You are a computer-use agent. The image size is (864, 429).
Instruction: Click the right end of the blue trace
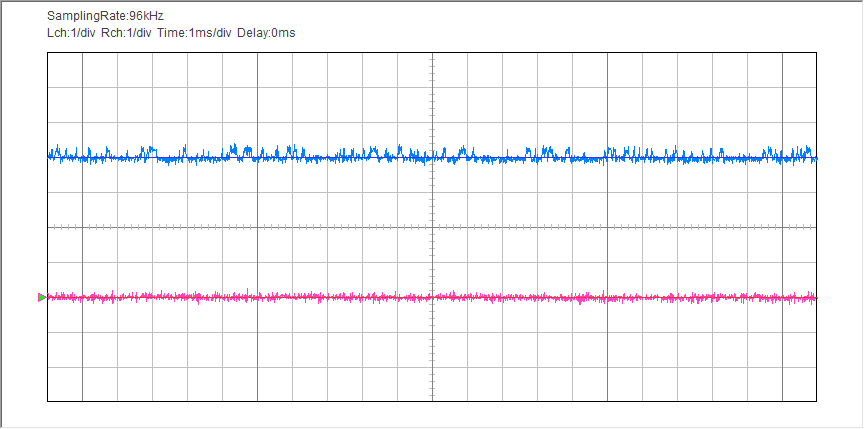coord(815,157)
